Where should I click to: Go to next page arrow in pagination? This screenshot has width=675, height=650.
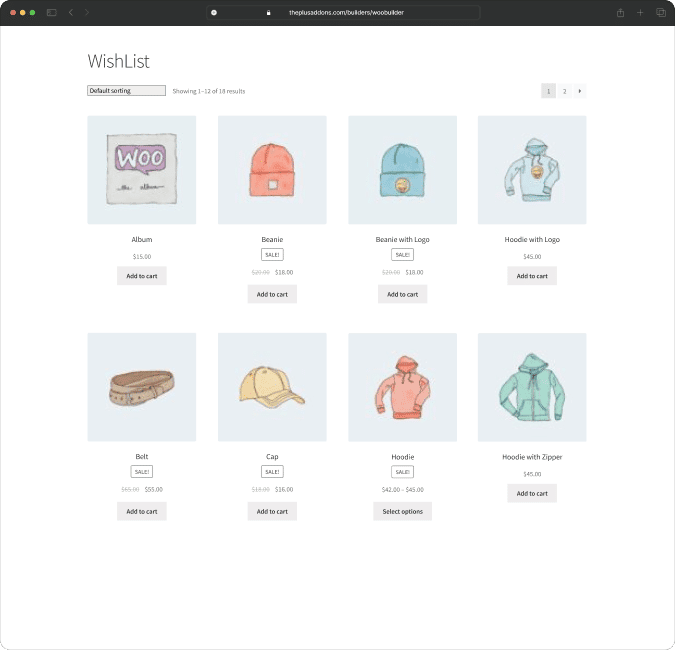579,91
